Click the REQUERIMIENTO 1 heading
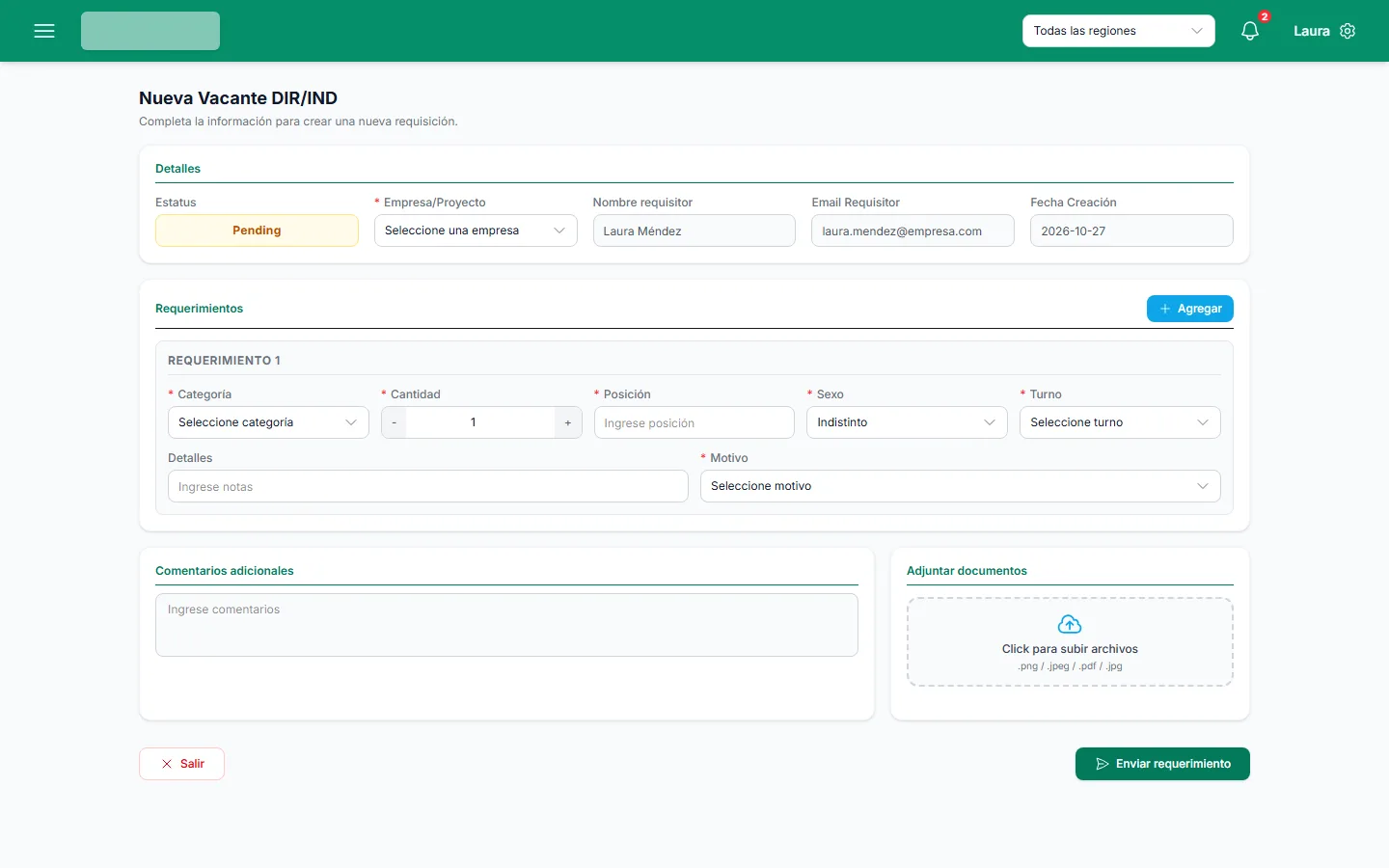Image resolution: width=1389 pixels, height=868 pixels. (x=224, y=361)
